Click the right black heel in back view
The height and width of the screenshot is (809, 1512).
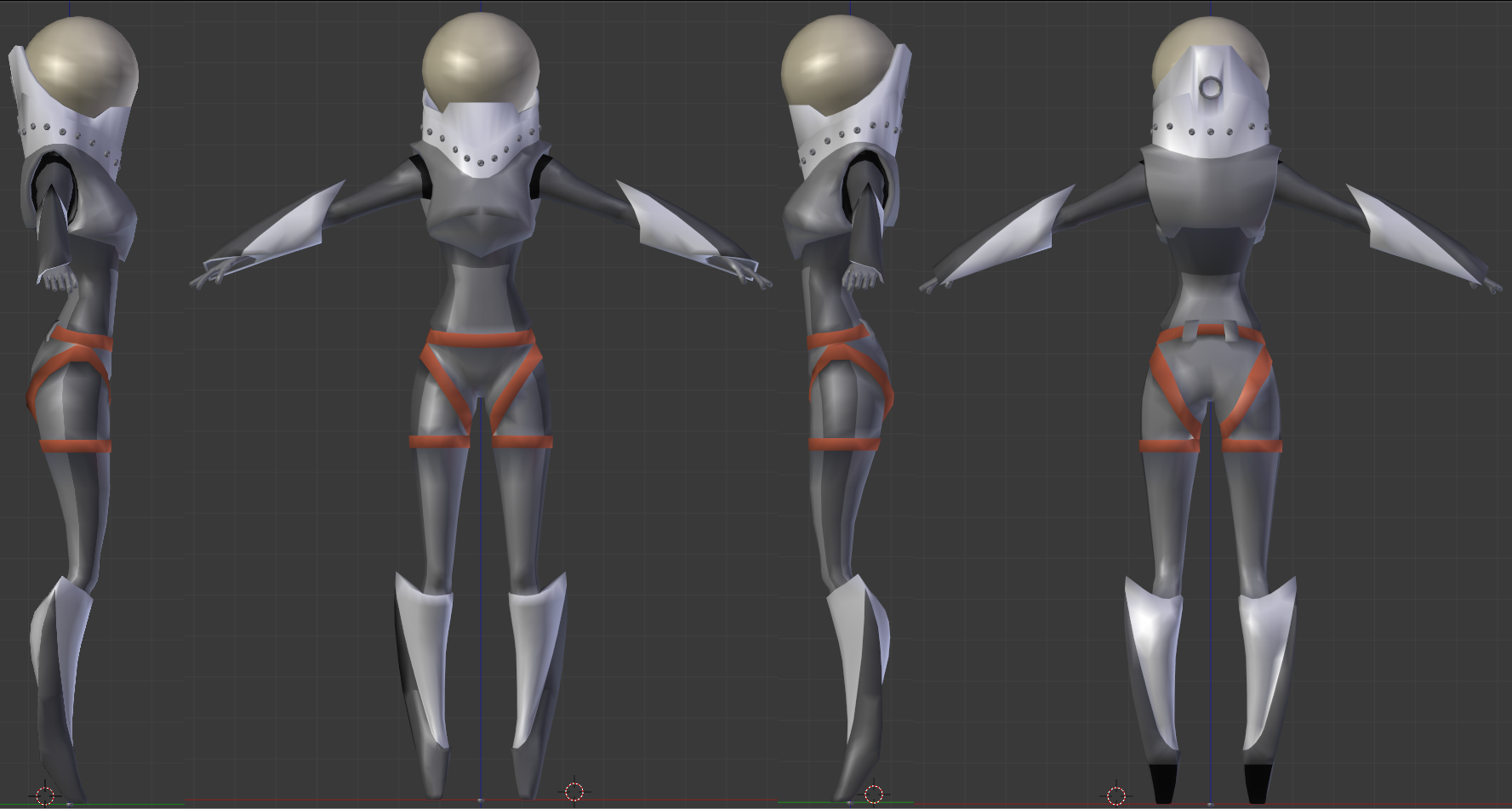tap(1258, 783)
